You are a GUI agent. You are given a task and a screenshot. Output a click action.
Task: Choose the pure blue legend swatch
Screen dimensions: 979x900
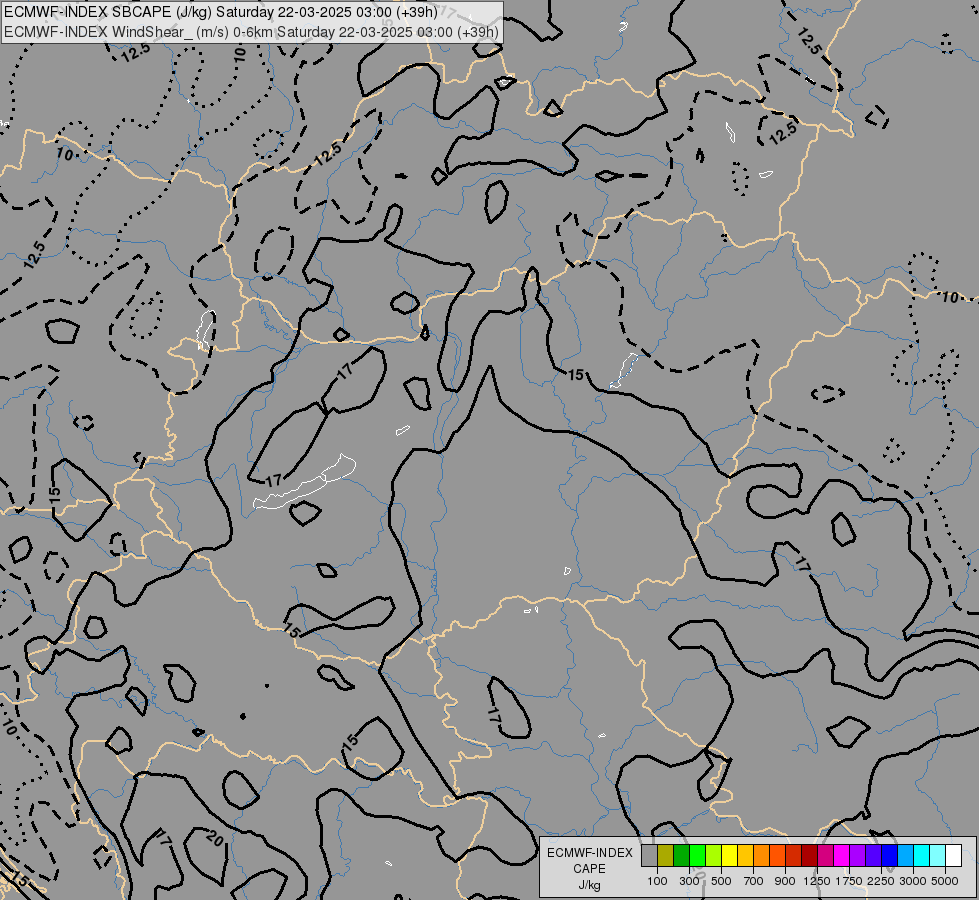pyautogui.click(x=890, y=856)
